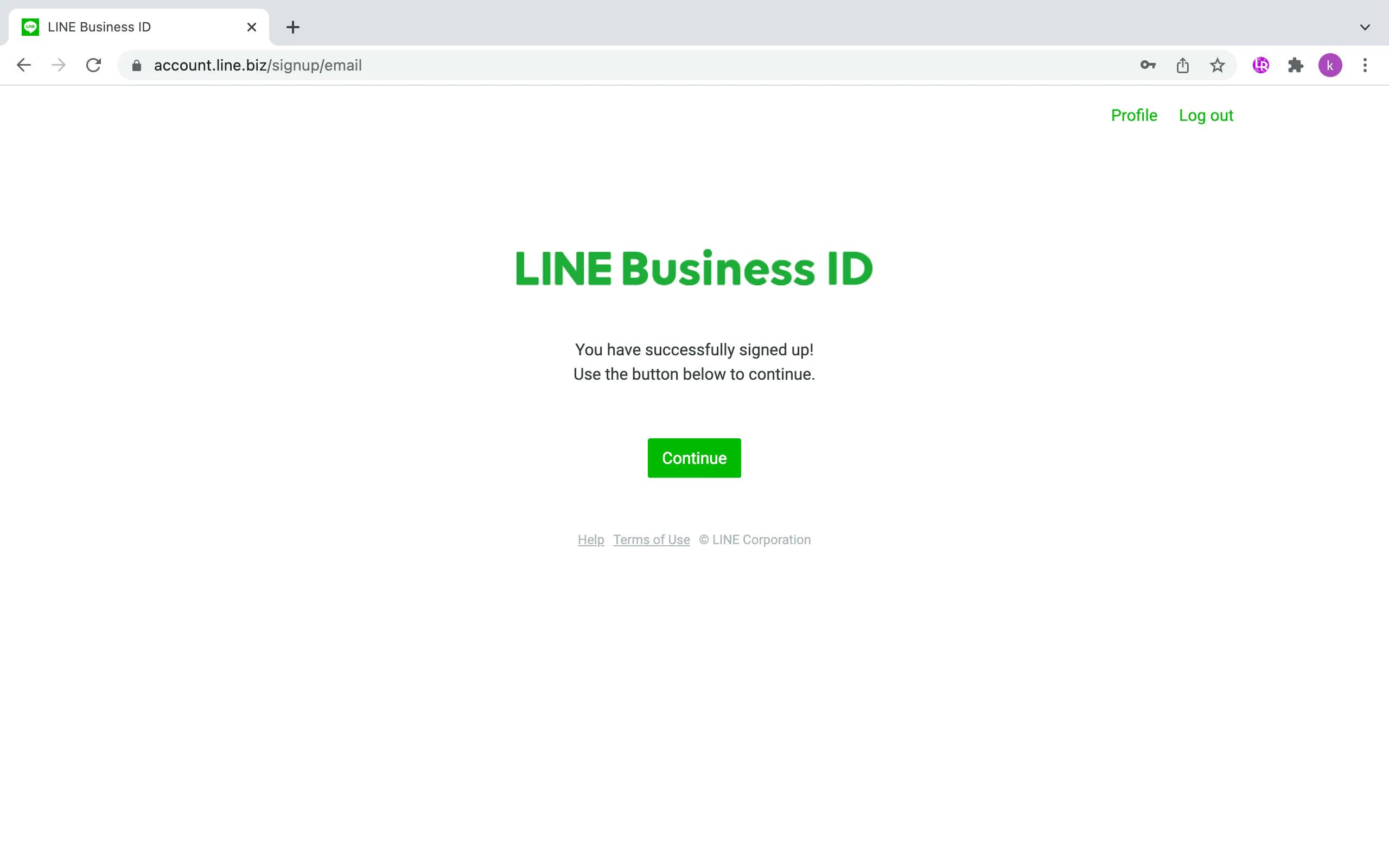
Task: Click the Log out link
Action: tap(1206, 115)
